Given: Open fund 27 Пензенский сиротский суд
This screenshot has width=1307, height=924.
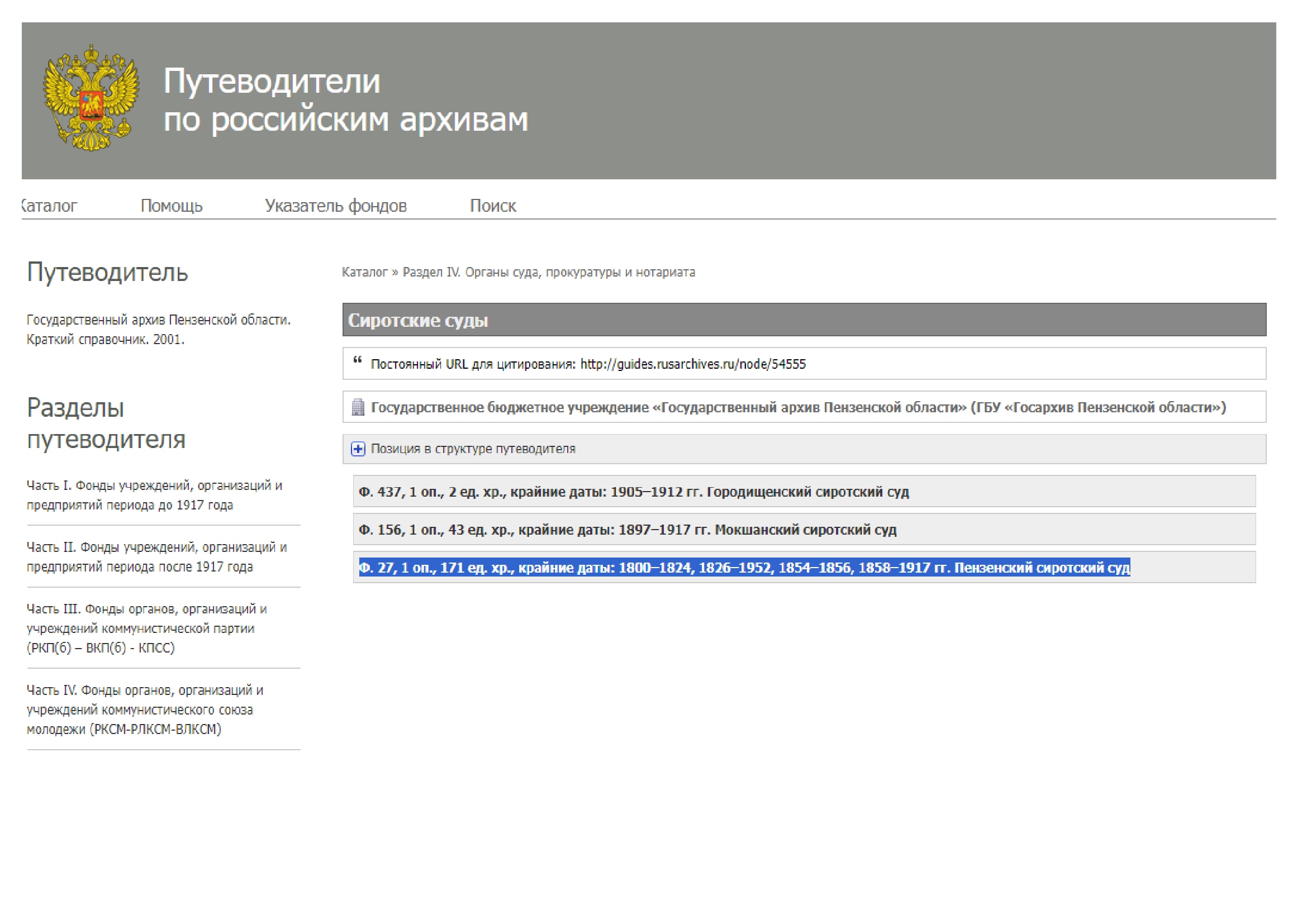Looking at the screenshot, I should (744, 568).
